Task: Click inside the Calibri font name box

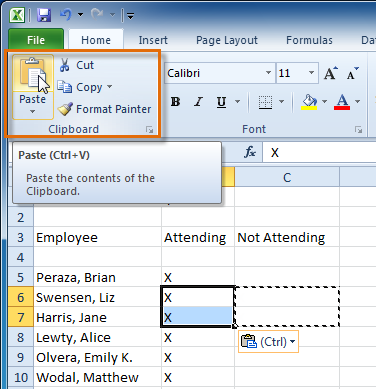Action: (214, 73)
